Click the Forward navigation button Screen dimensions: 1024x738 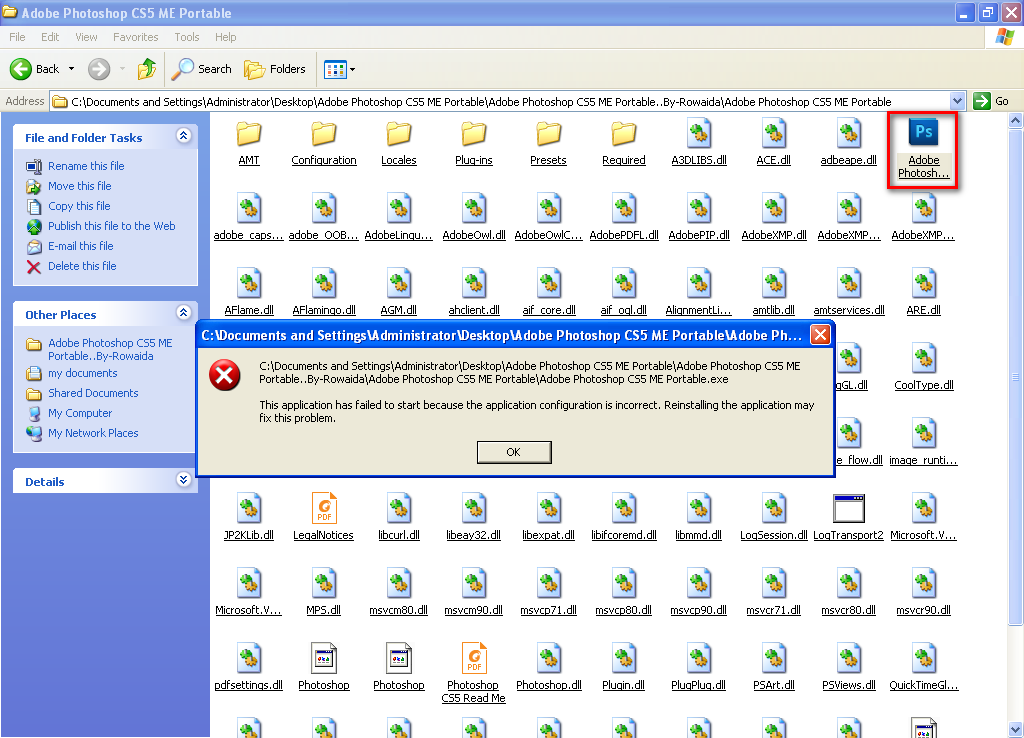[x=99, y=69]
